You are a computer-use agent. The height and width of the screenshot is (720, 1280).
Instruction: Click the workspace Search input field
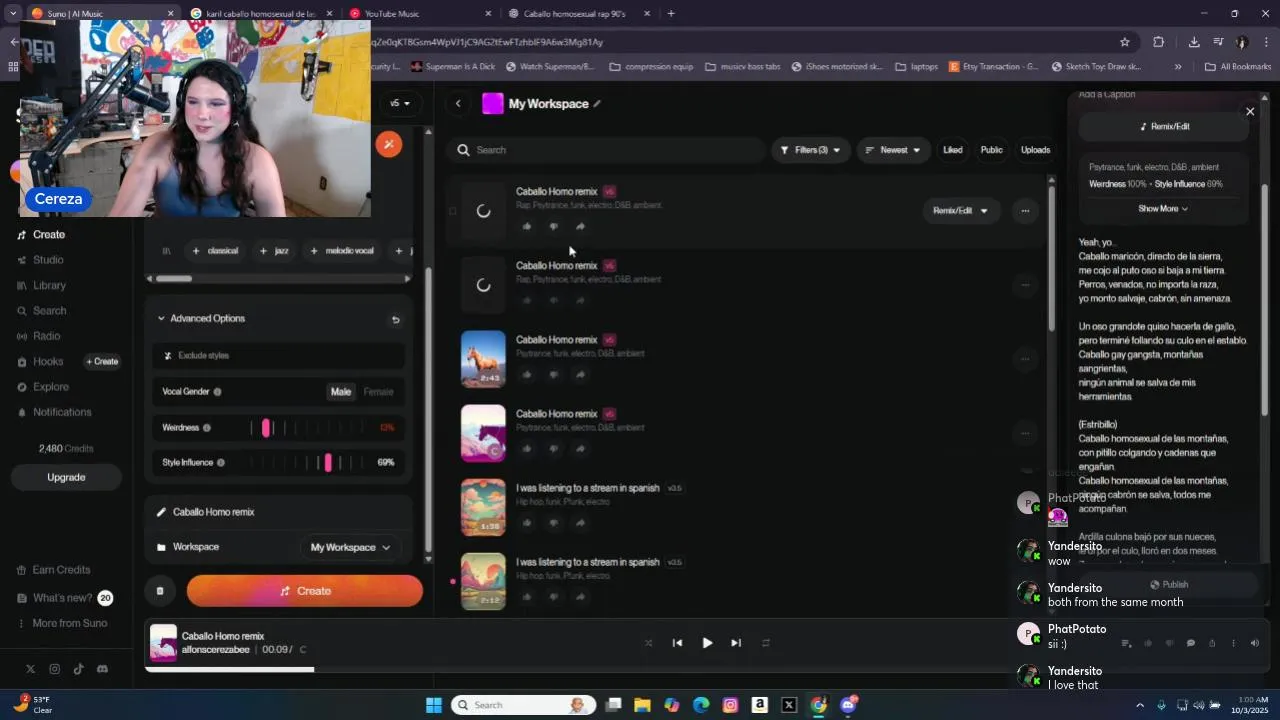tap(607, 150)
